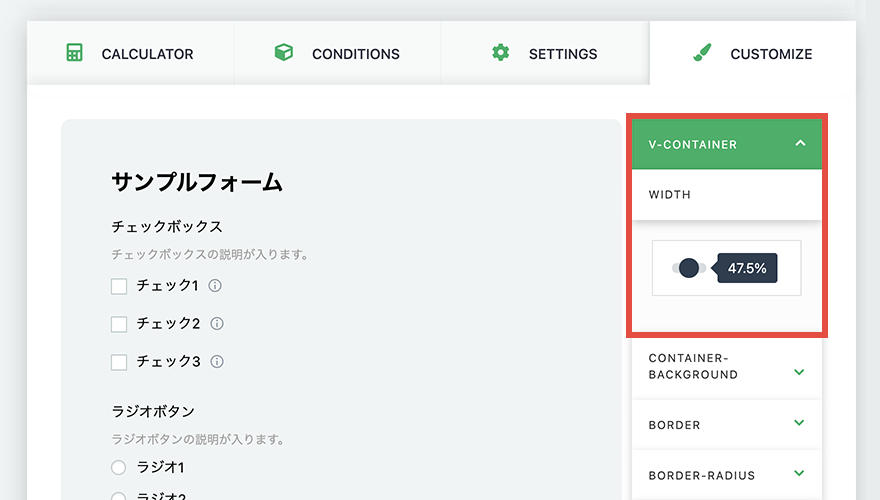
Task: Switch to the CONDITIONS tab
Action: tap(337, 53)
